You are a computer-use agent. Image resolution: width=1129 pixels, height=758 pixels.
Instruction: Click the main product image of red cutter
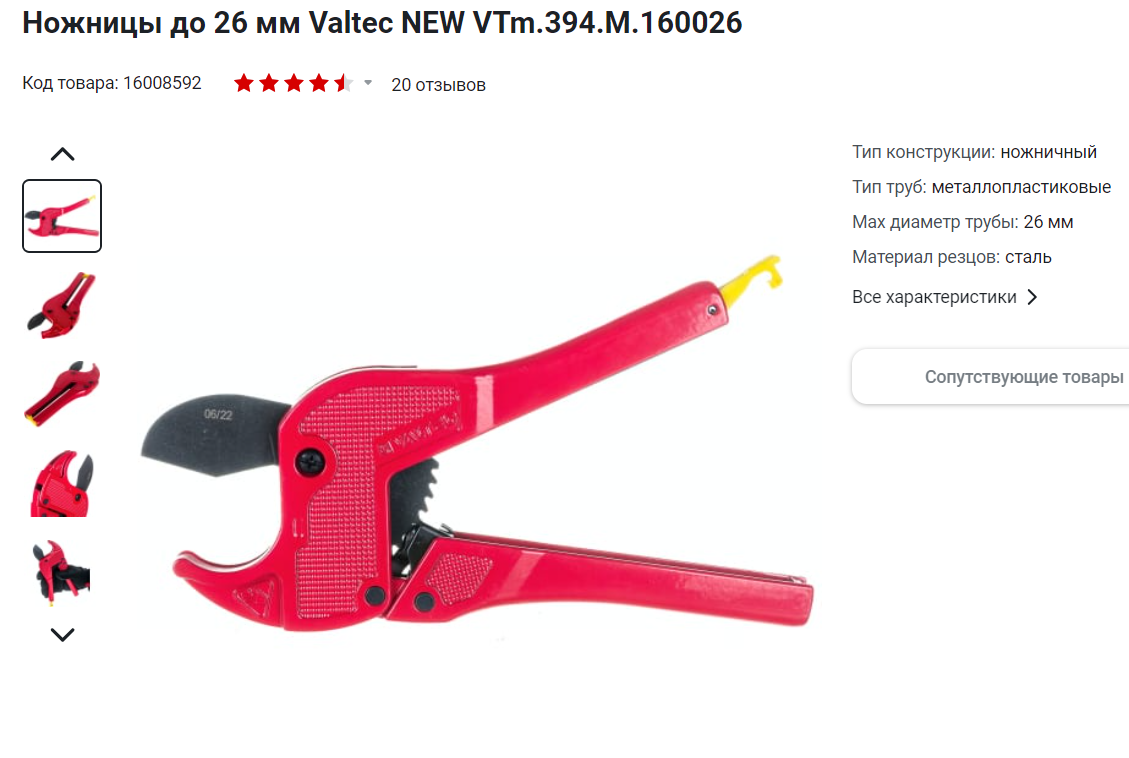(x=477, y=443)
